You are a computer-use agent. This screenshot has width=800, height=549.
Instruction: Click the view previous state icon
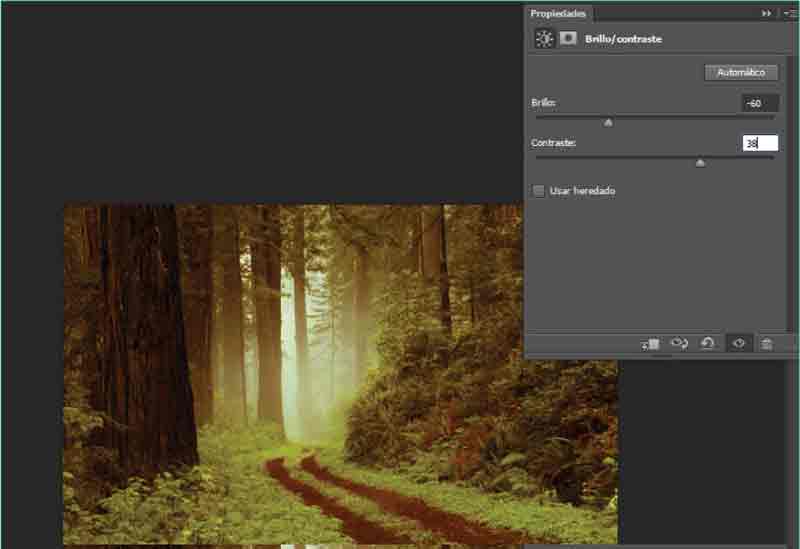[x=679, y=343]
